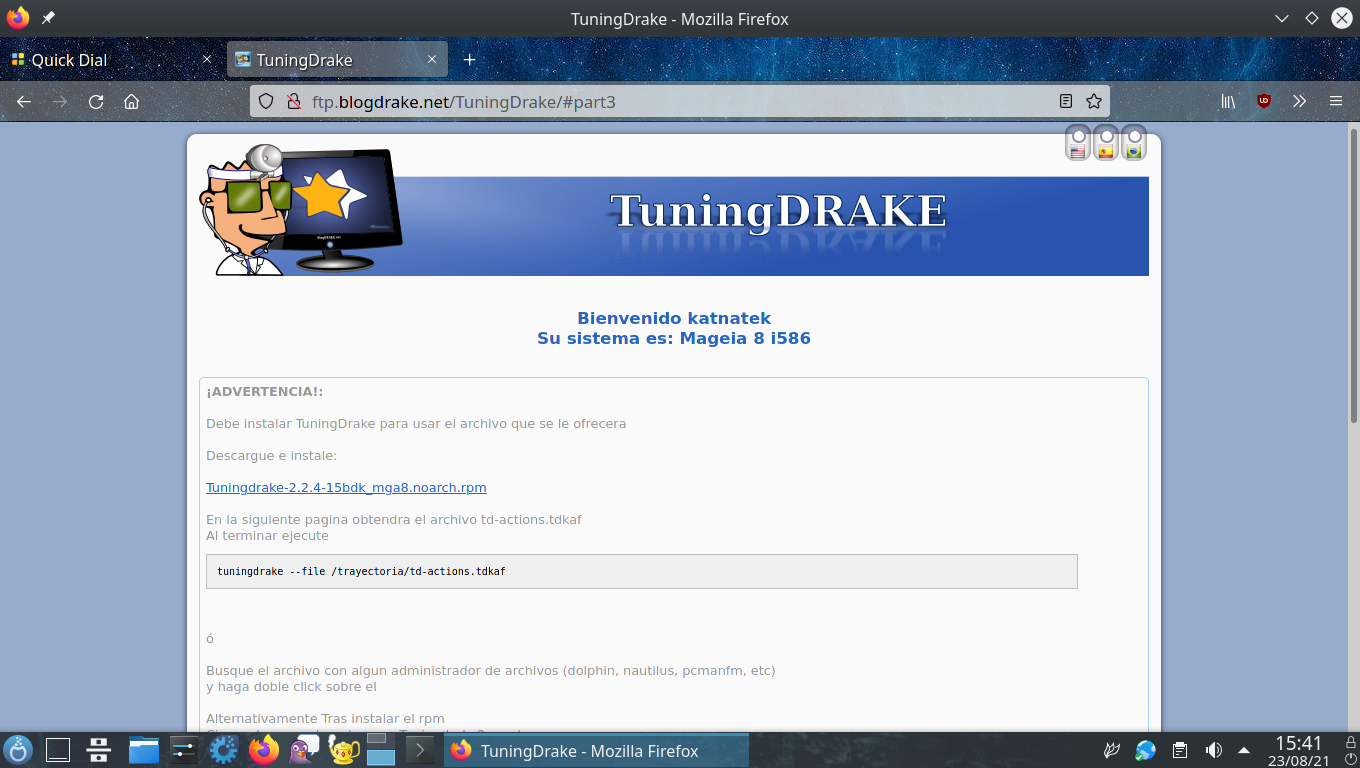The image size is (1360, 768).
Task: Open the activities switcher taskbar icon
Action: [98, 750]
